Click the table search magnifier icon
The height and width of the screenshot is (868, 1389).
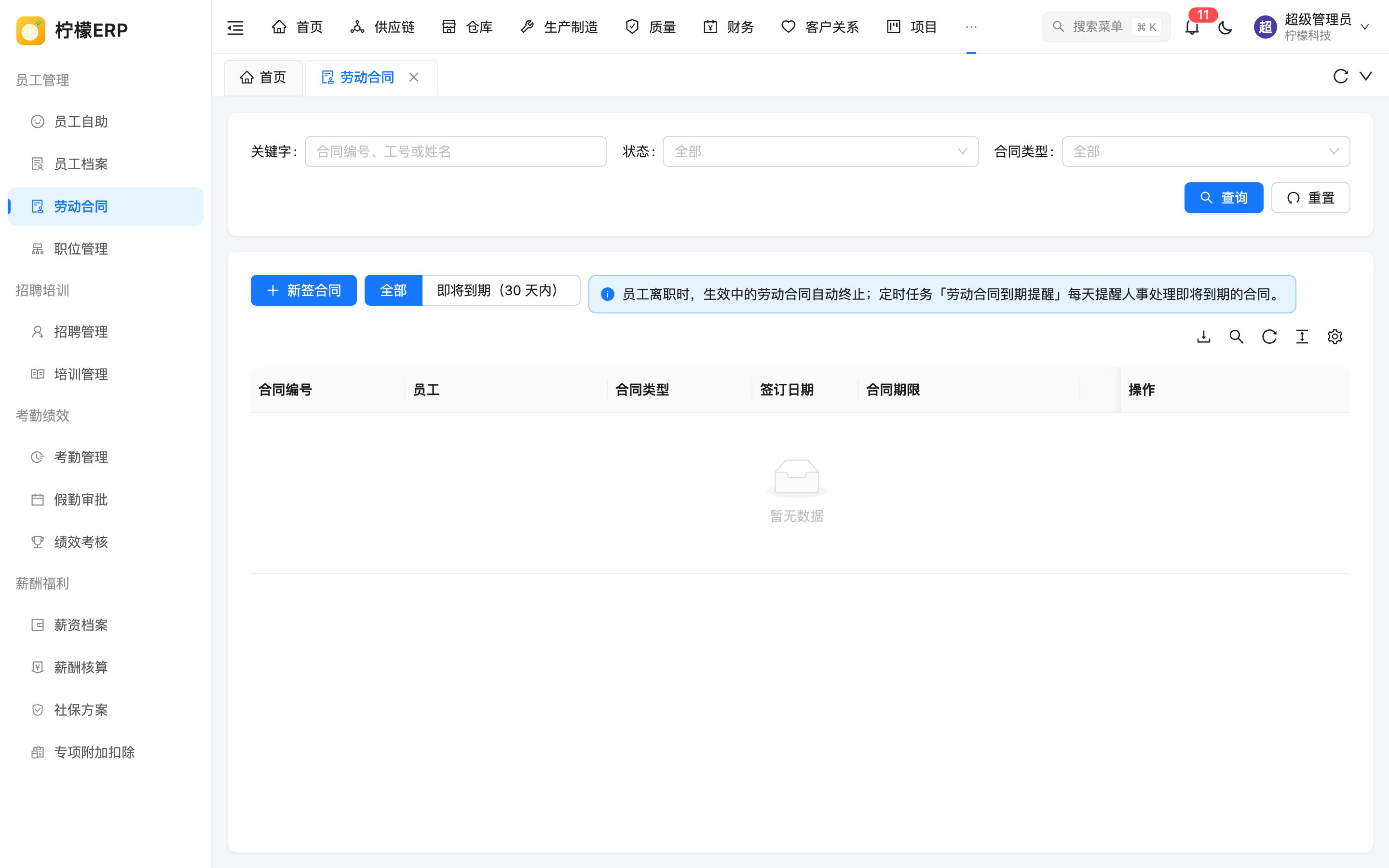(x=1236, y=337)
